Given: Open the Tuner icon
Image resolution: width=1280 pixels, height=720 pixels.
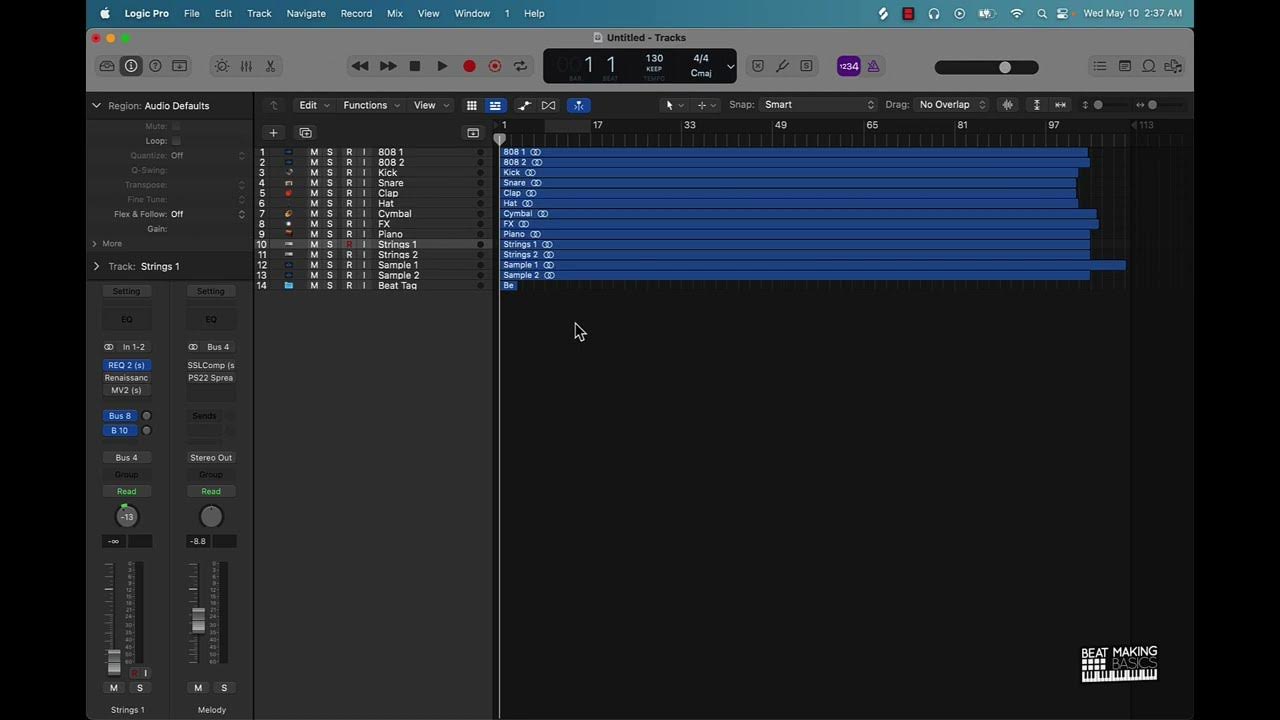Looking at the screenshot, I should (x=782, y=66).
